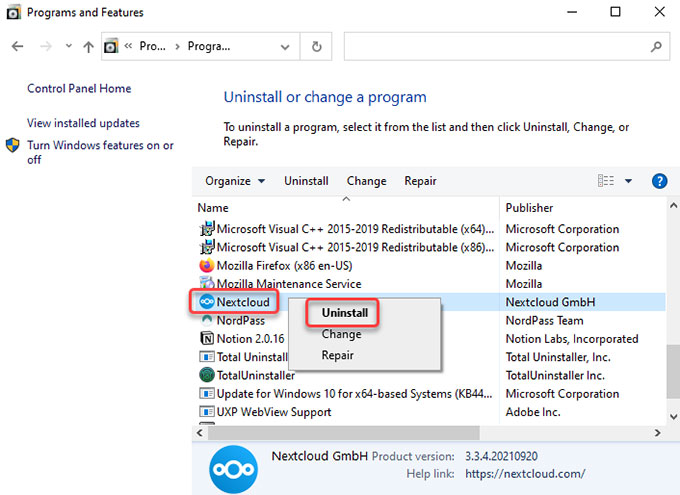680x495 pixels.
Task: Choose Change from the context menu
Action: [341, 334]
